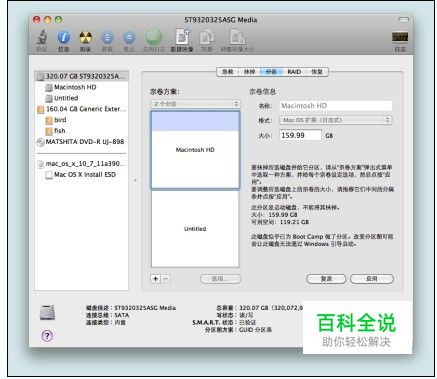437x379 pixels.
Task: Click the Mount toolbar icon
Action: [x=107, y=38]
